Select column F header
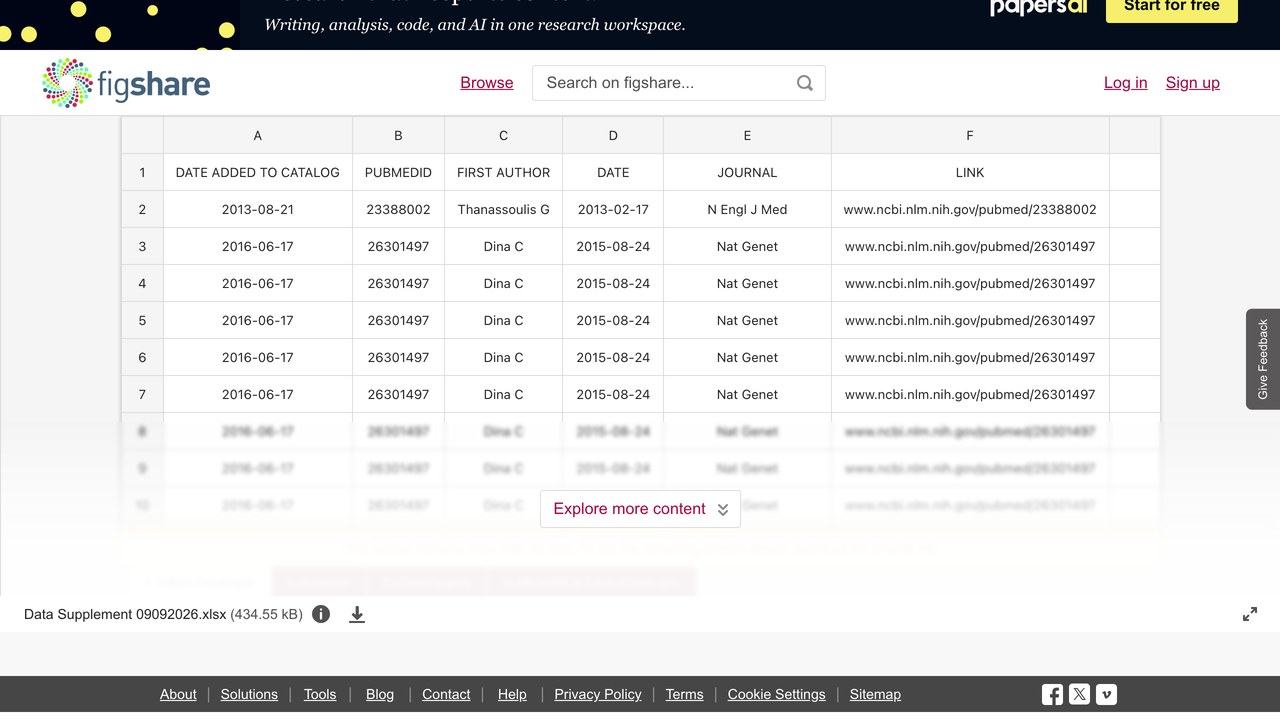The height and width of the screenshot is (720, 1280). (x=970, y=135)
